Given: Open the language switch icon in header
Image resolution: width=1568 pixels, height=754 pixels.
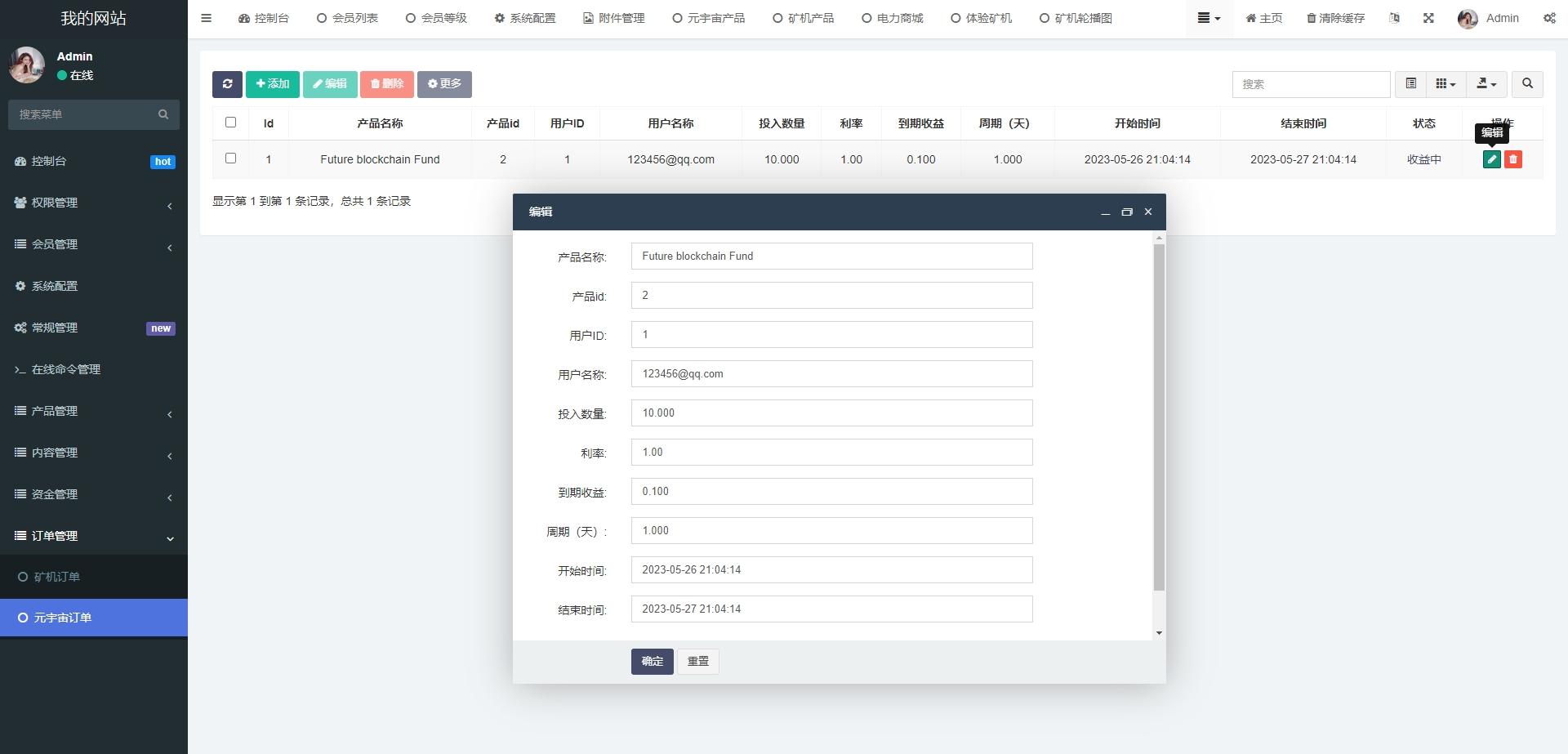Looking at the screenshot, I should tap(1394, 18).
